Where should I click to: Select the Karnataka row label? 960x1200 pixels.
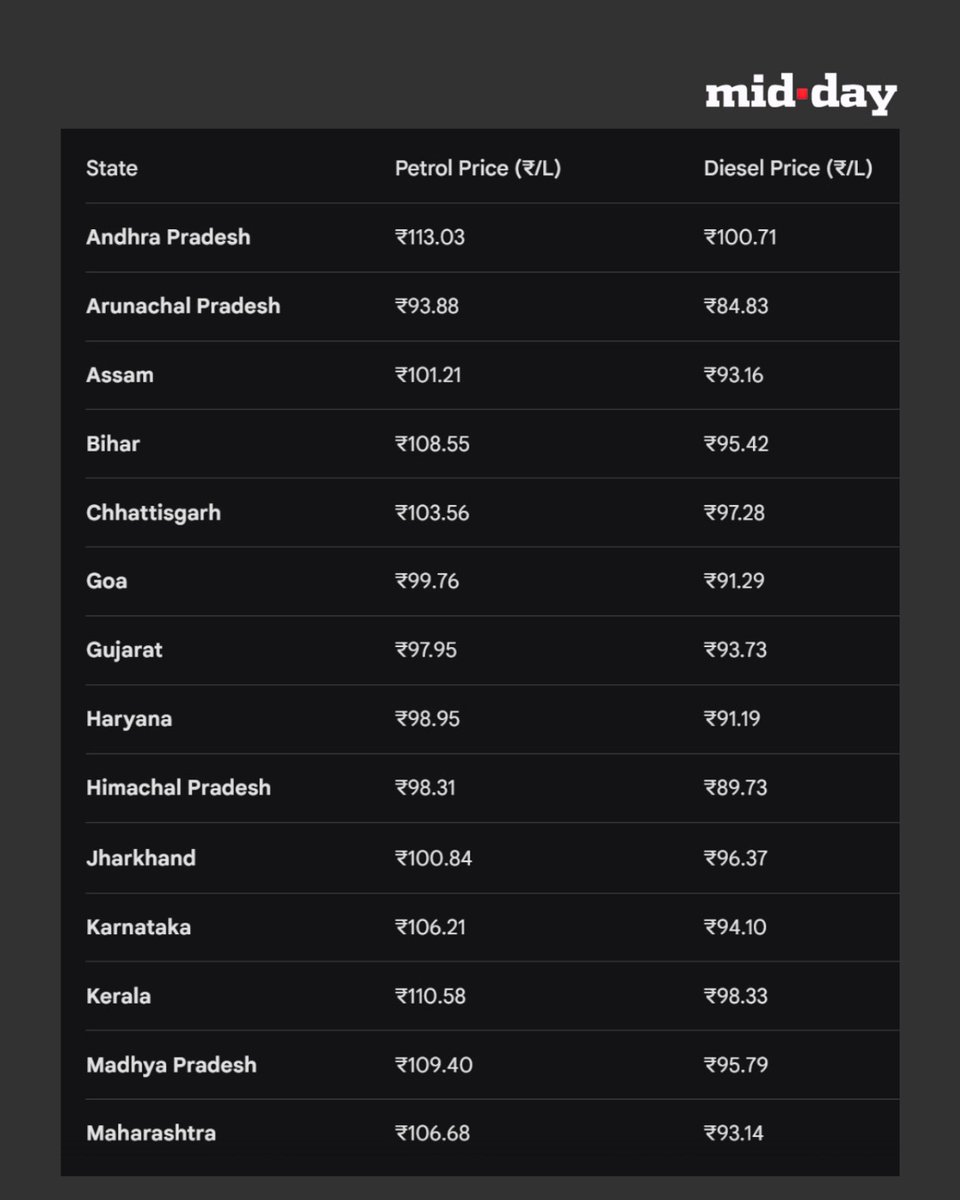coord(138,927)
